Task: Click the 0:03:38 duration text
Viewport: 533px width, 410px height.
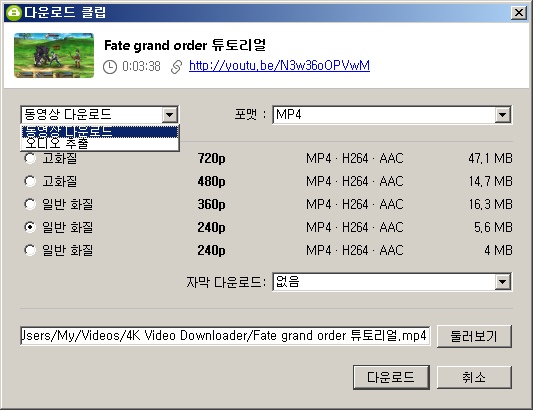Action: 141,66
